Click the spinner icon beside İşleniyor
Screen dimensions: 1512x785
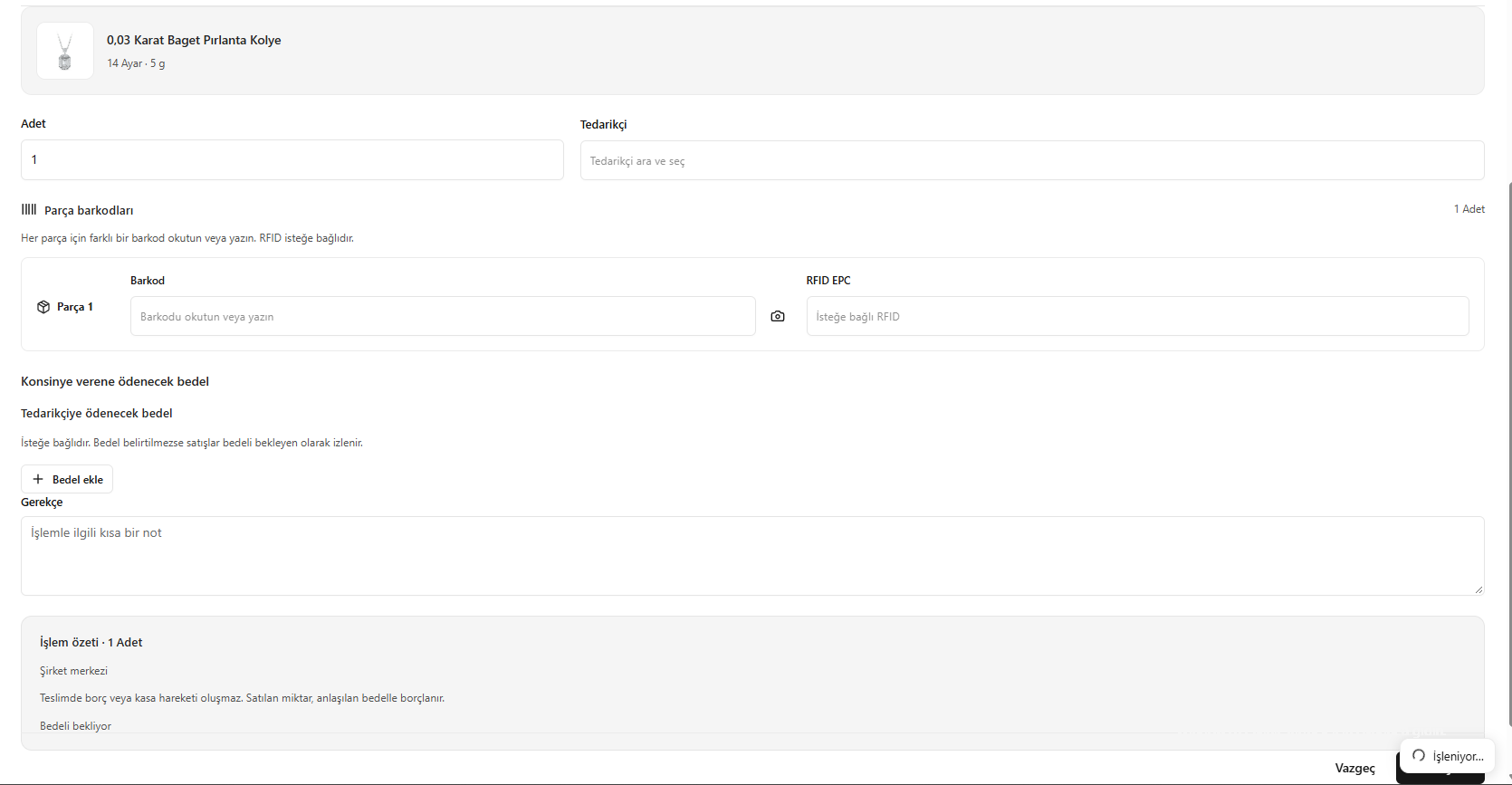point(1419,755)
